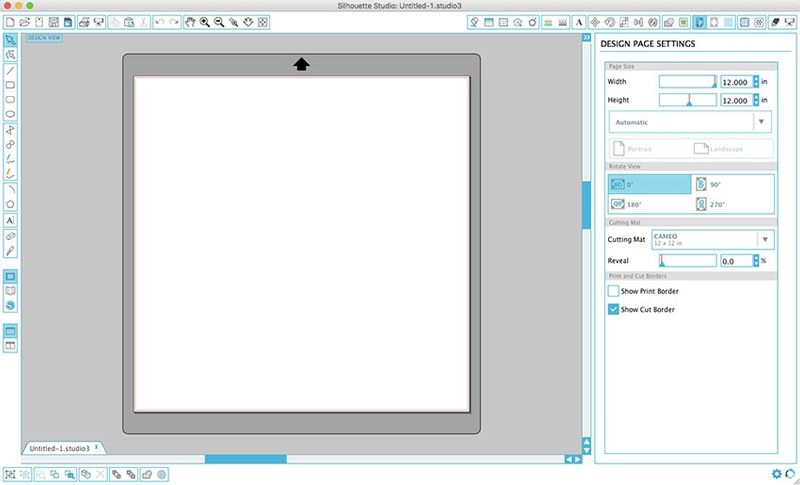The width and height of the screenshot is (800, 485).
Task: Open the Design Store globe icon
Action: click(10, 305)
